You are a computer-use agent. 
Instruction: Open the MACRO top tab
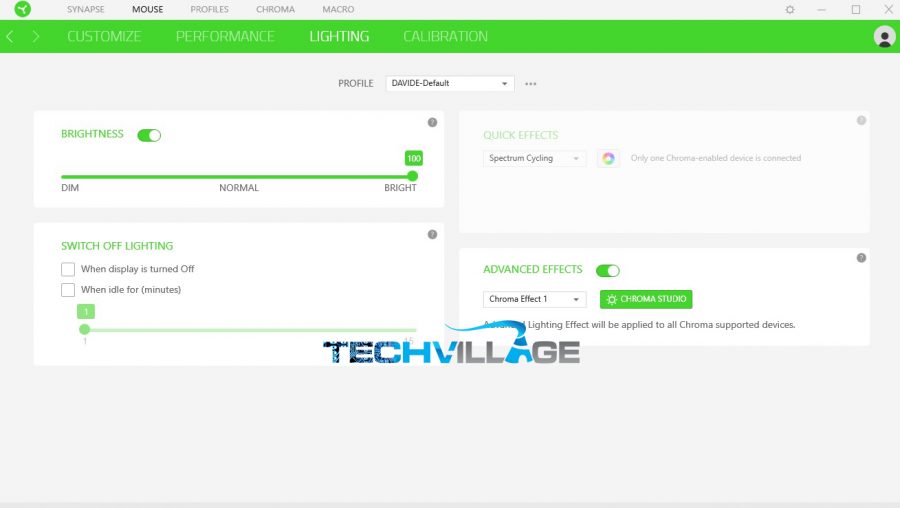[338, 9]
